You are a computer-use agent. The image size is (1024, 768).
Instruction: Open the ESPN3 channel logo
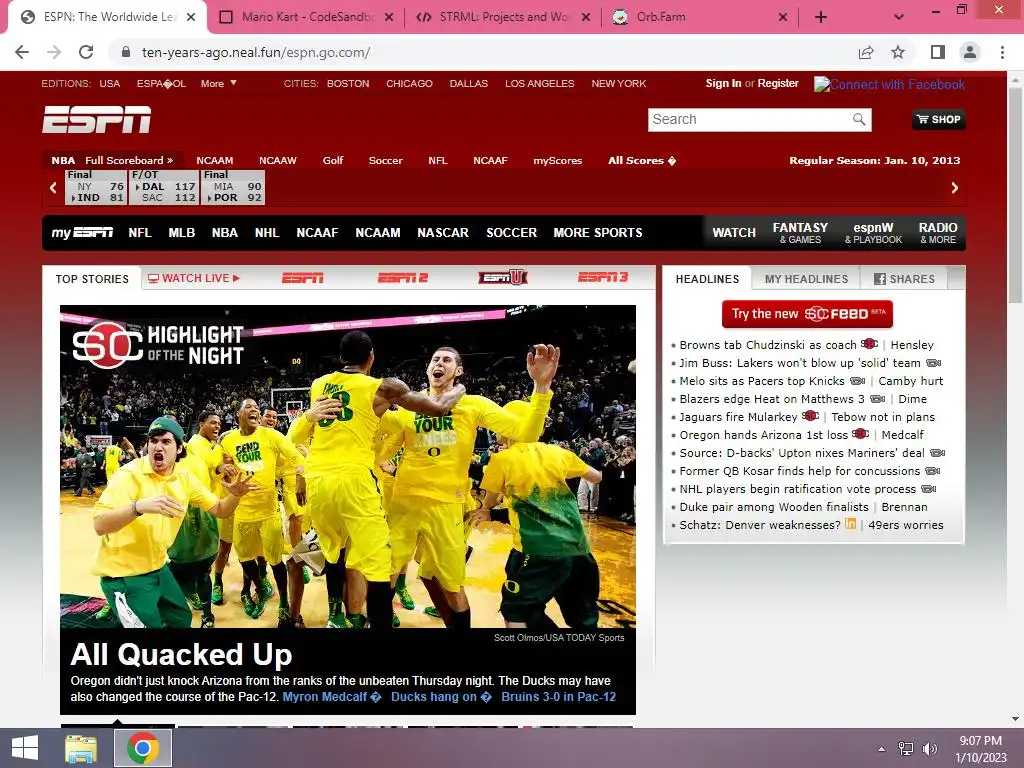click(x=603, y=278)
